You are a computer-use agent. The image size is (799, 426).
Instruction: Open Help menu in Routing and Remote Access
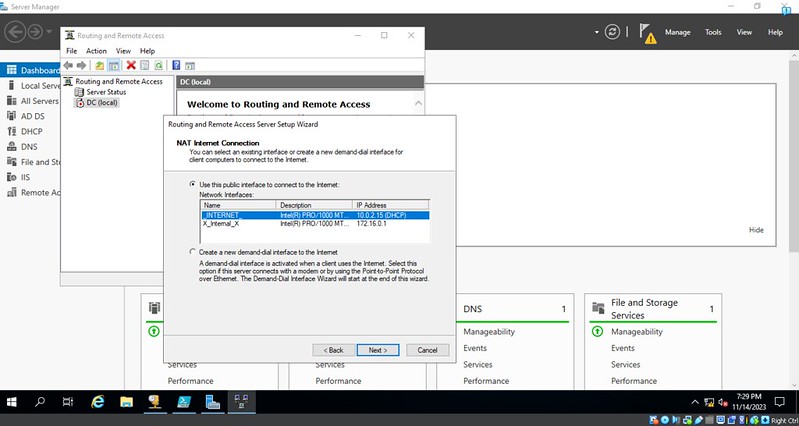click(x=147, y=51)
